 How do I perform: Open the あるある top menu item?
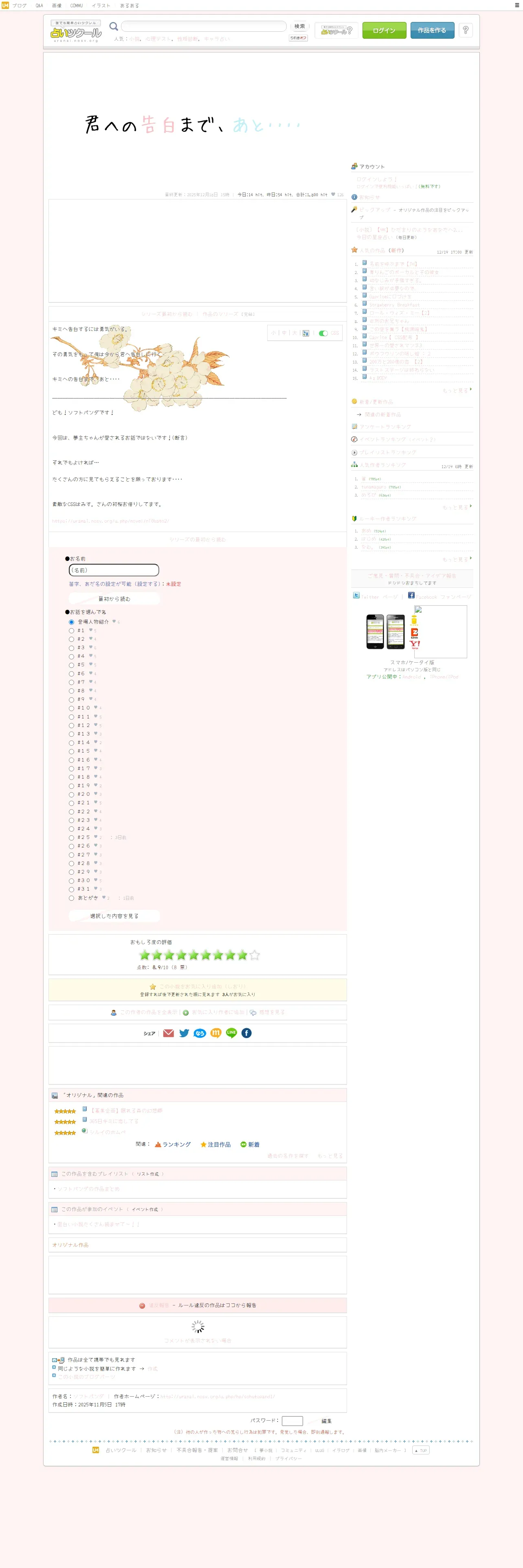pos(129,5)
